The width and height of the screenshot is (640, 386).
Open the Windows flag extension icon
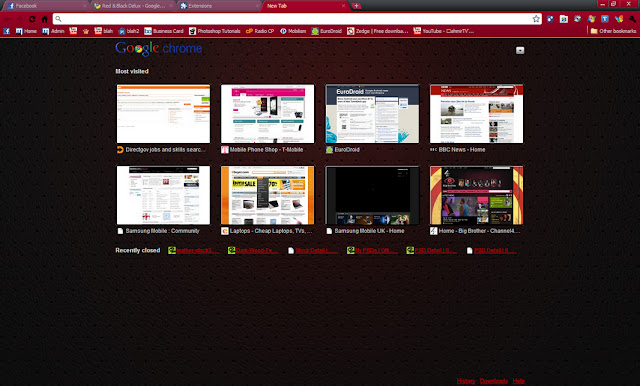click(x=591, y=19)
